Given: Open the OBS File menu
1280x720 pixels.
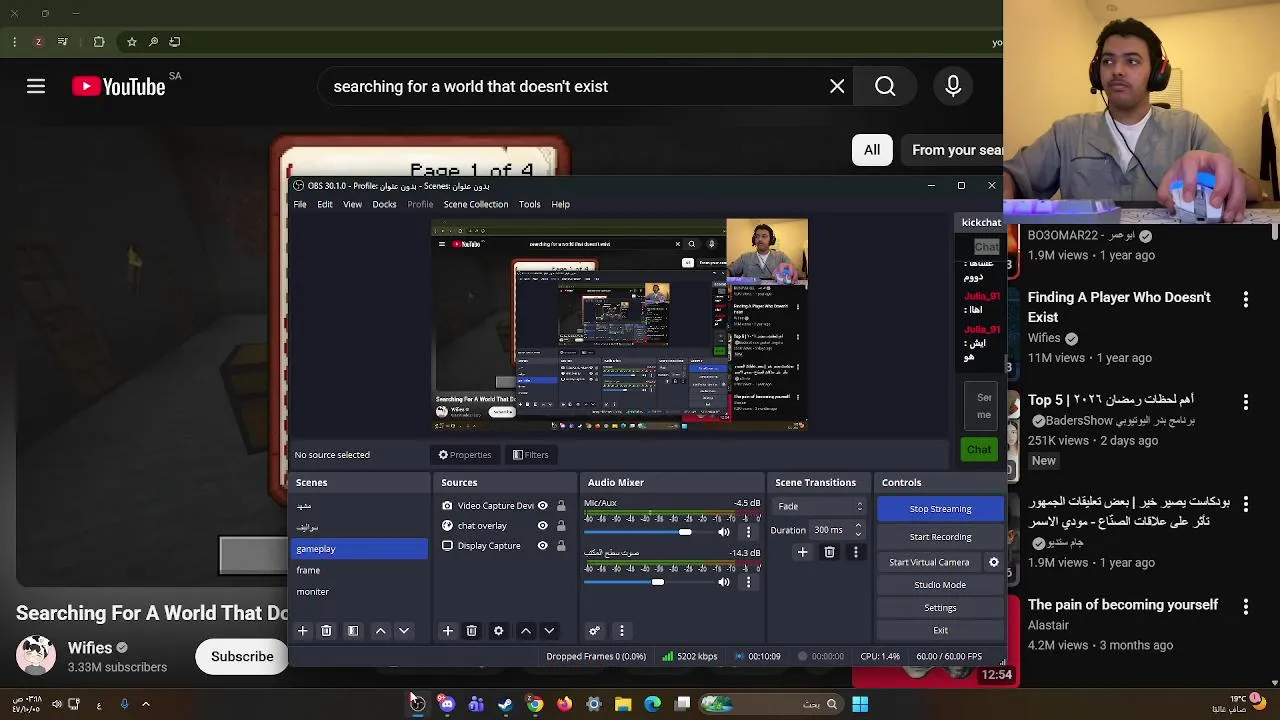Looking at the screenshot, I should [300, 204].
